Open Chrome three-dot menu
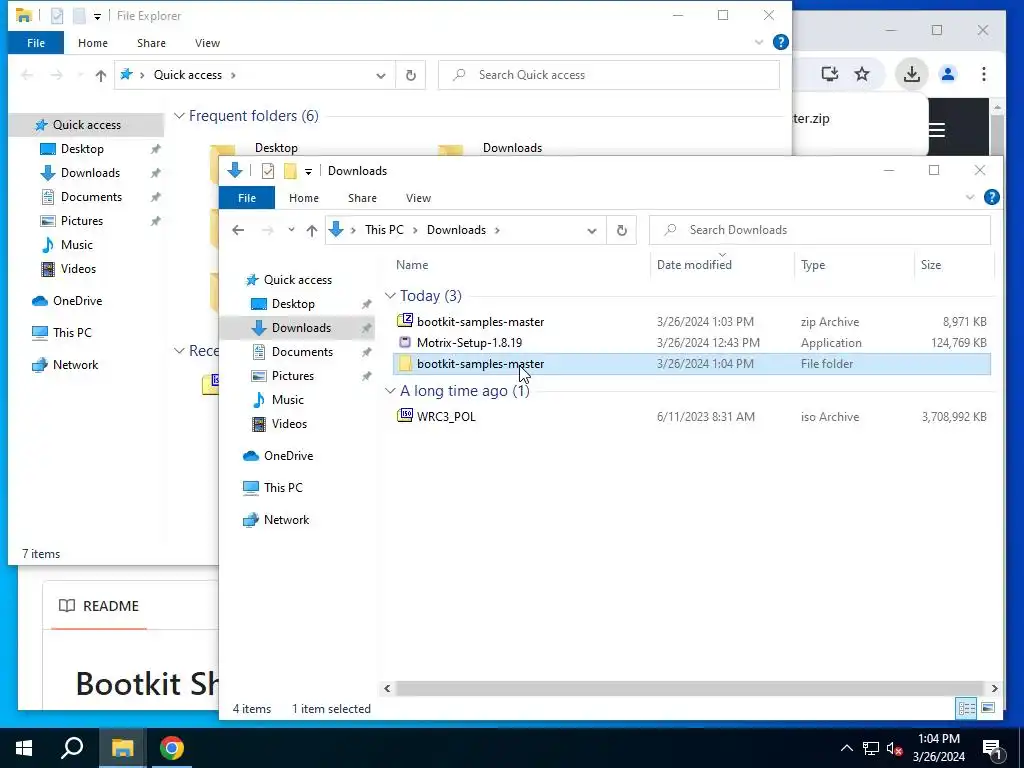The image size is (1024, 768). 984,74
